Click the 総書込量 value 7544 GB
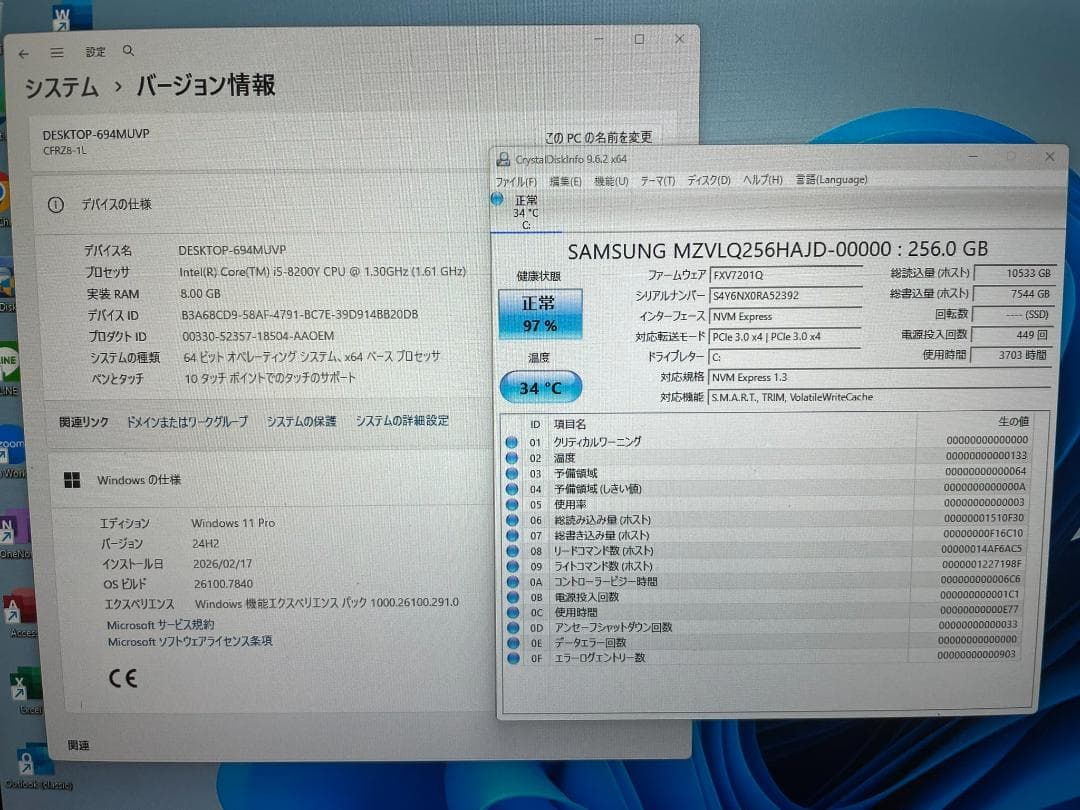Screen dimensions: 1080x810 click(x=1013, y=294)
